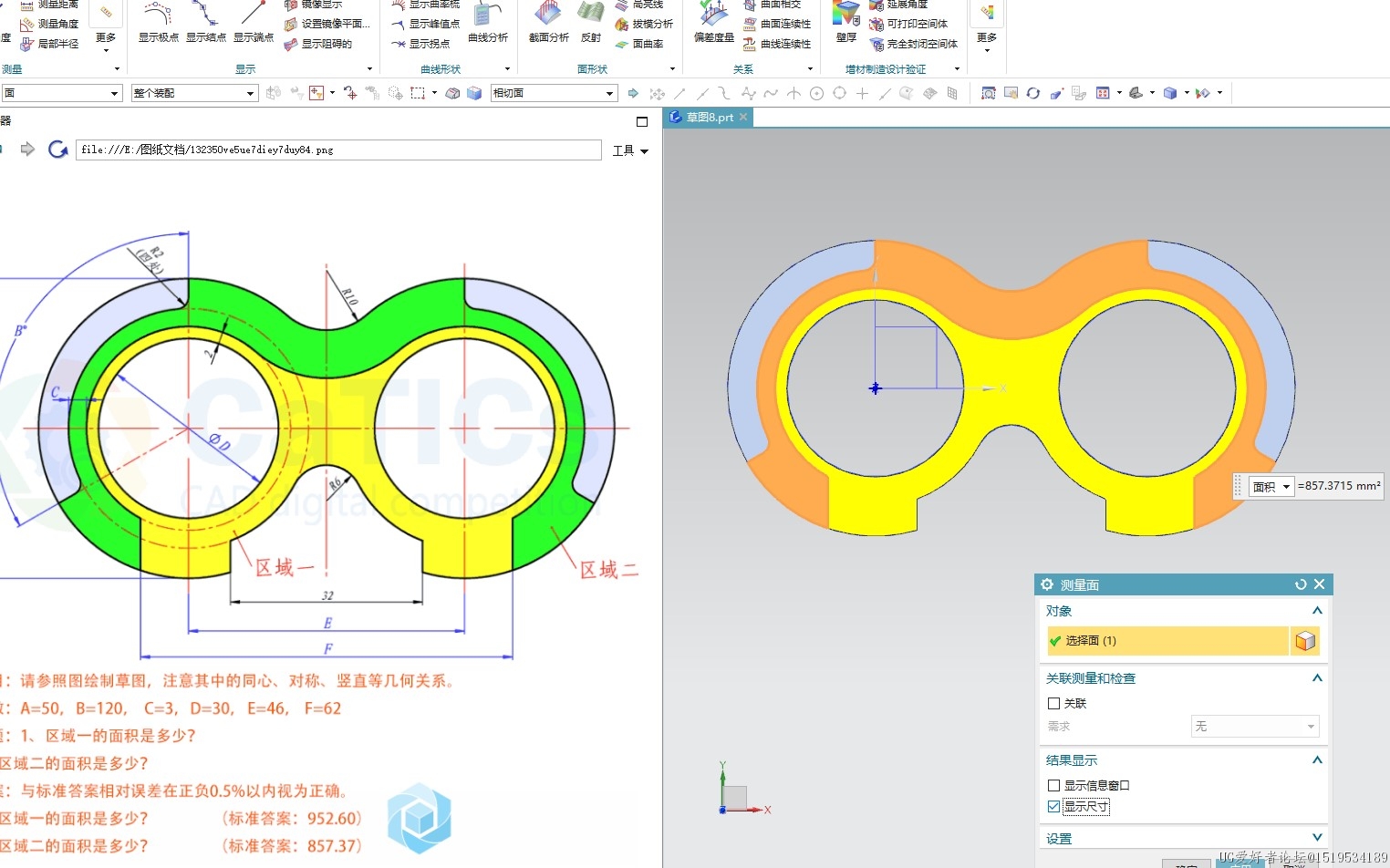
Task: Click the browser refresh icon
Action: pos(57,150)
